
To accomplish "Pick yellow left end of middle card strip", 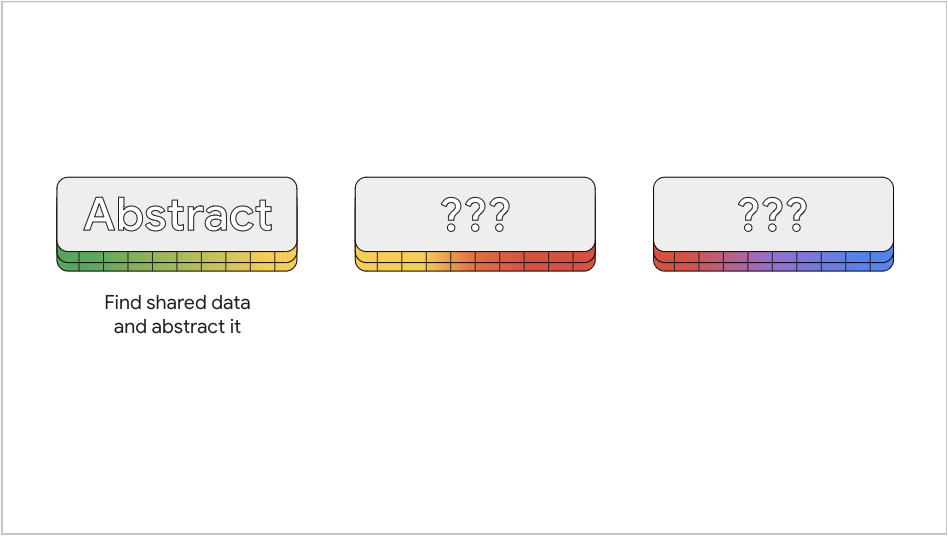I will [x=366, y=260].
